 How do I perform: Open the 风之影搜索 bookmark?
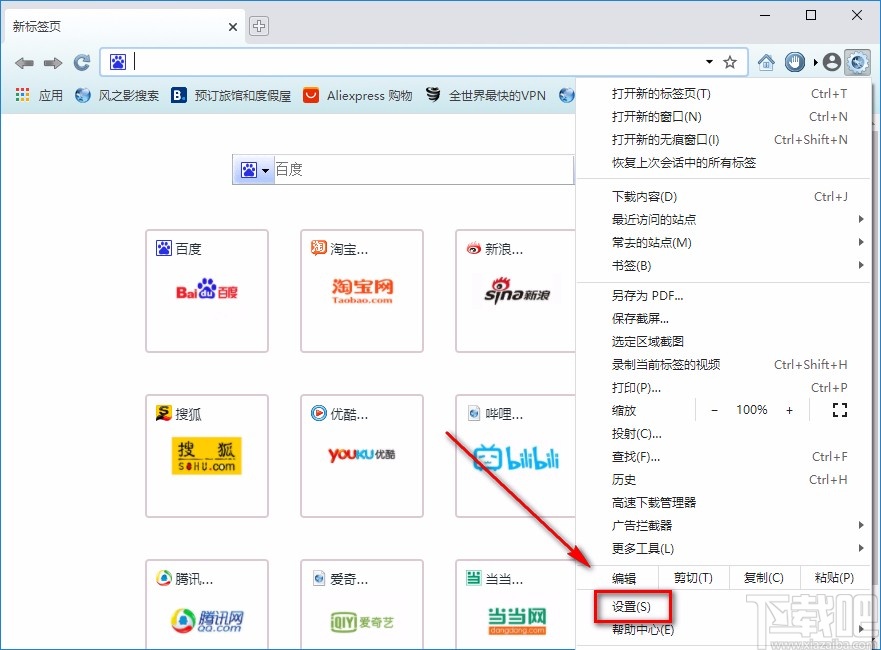point(117,96)
